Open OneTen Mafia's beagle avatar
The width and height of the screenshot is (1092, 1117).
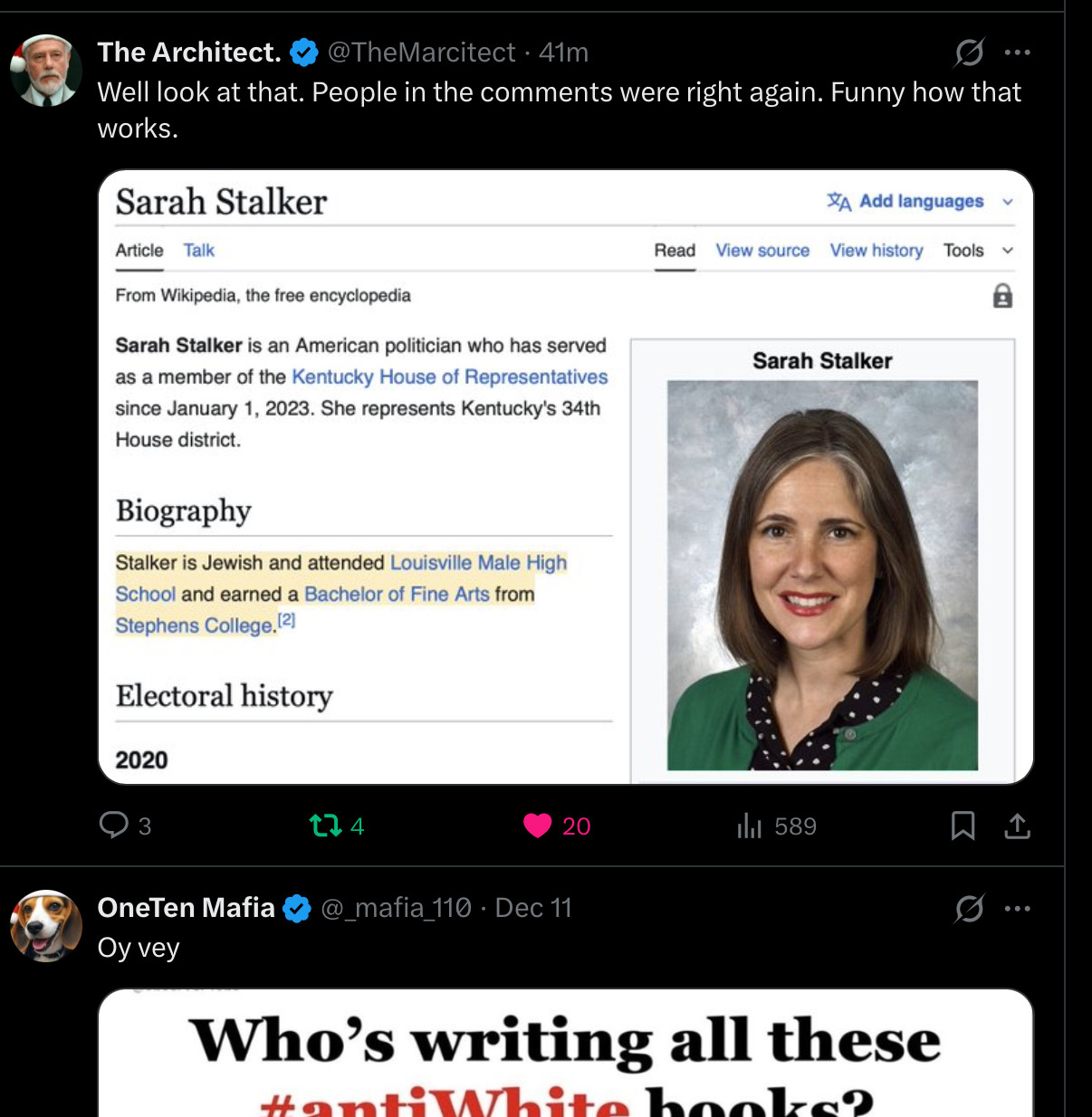tap(46, 926)
